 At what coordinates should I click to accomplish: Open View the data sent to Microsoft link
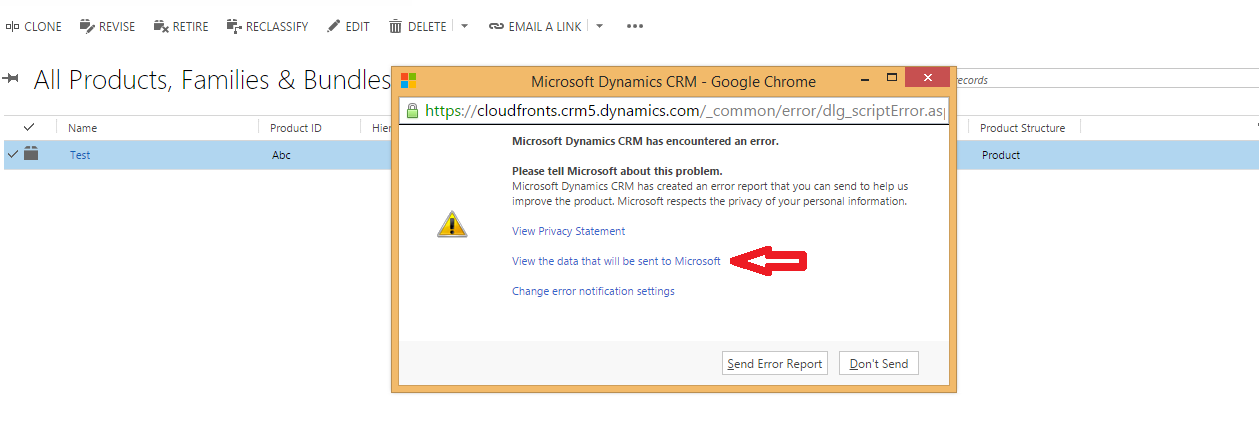[616, 261]
